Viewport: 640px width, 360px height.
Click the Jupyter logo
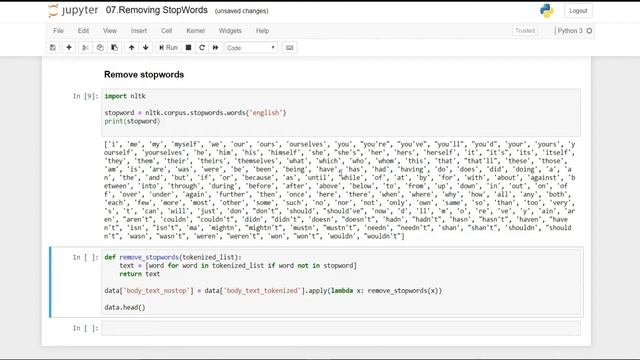pyautogui.click(x=73, y=11)
